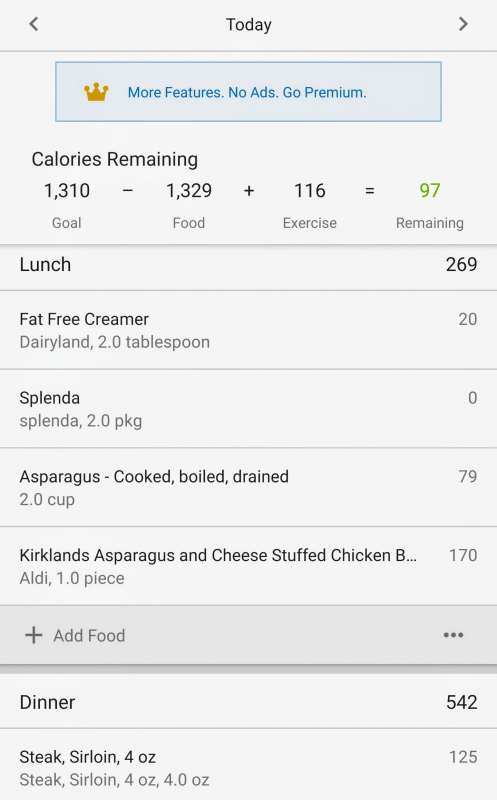The height and width of the screenshot is (800, 497).
Task: Tap the Dinner section header
Action: 248,702
